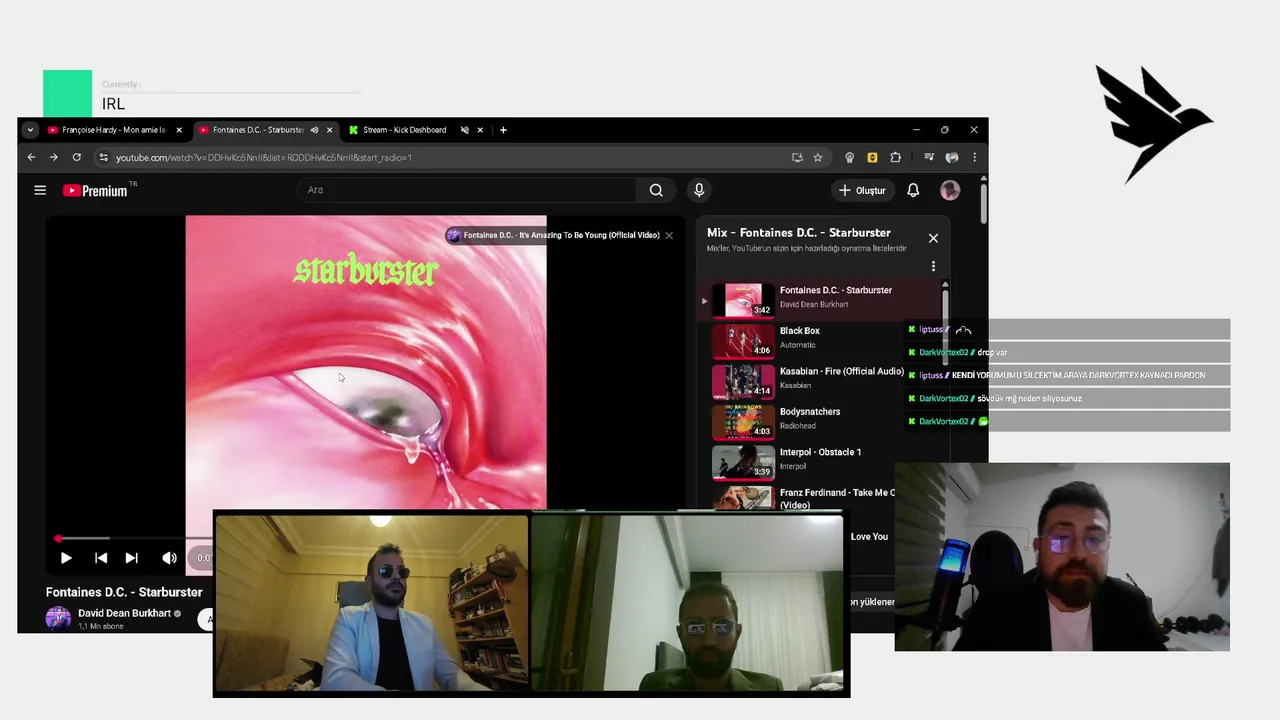Open the account avatar menu
1280x720 pixels.
950,190
